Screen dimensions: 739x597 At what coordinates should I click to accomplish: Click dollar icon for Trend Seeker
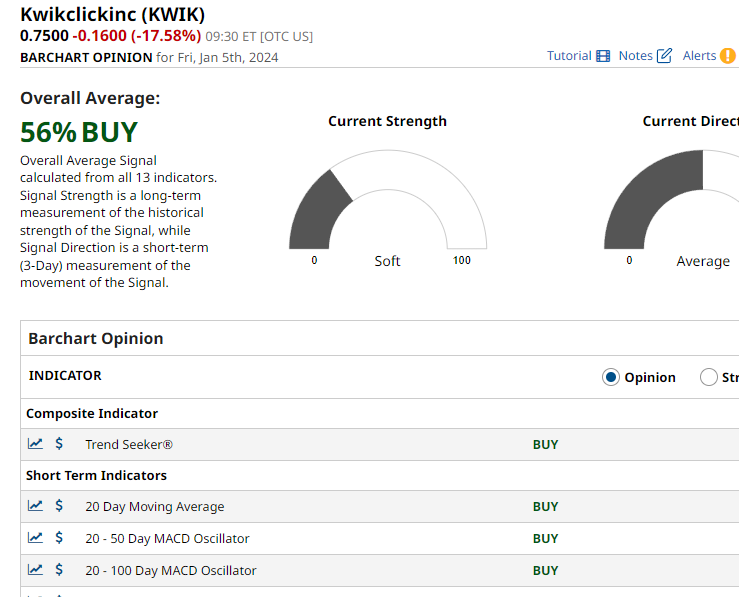[x=59, y=443]
